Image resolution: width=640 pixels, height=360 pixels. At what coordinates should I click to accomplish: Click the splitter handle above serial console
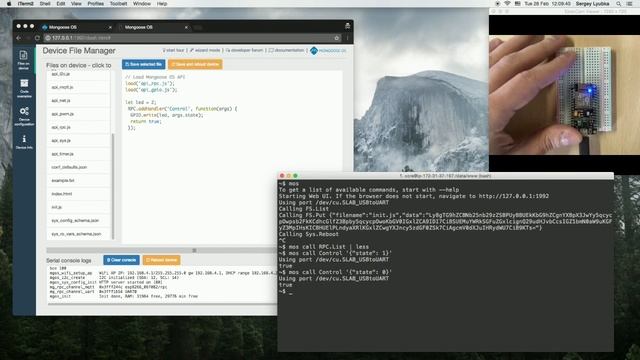[194, 250]
